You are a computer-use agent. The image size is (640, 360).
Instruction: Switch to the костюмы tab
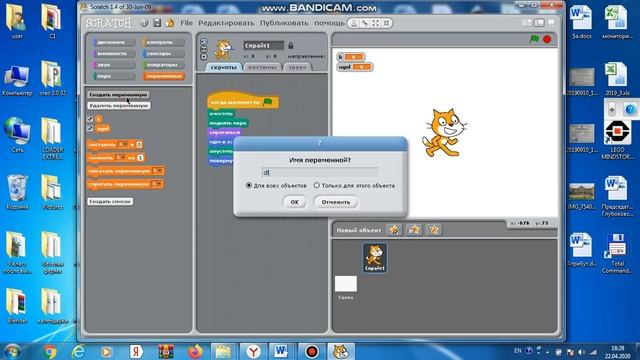262,67
